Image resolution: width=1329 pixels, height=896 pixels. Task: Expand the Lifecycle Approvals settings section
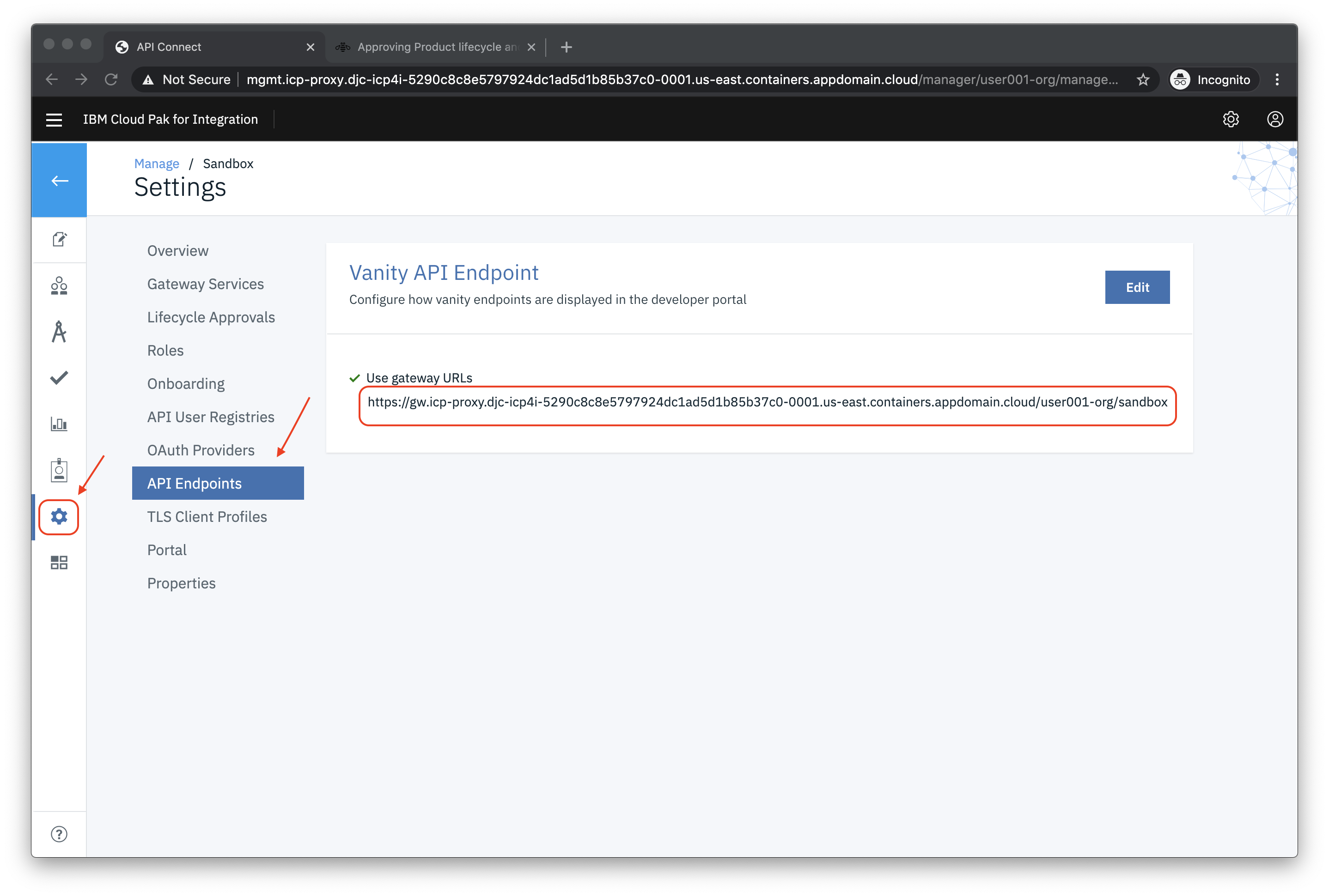(210, 317)
